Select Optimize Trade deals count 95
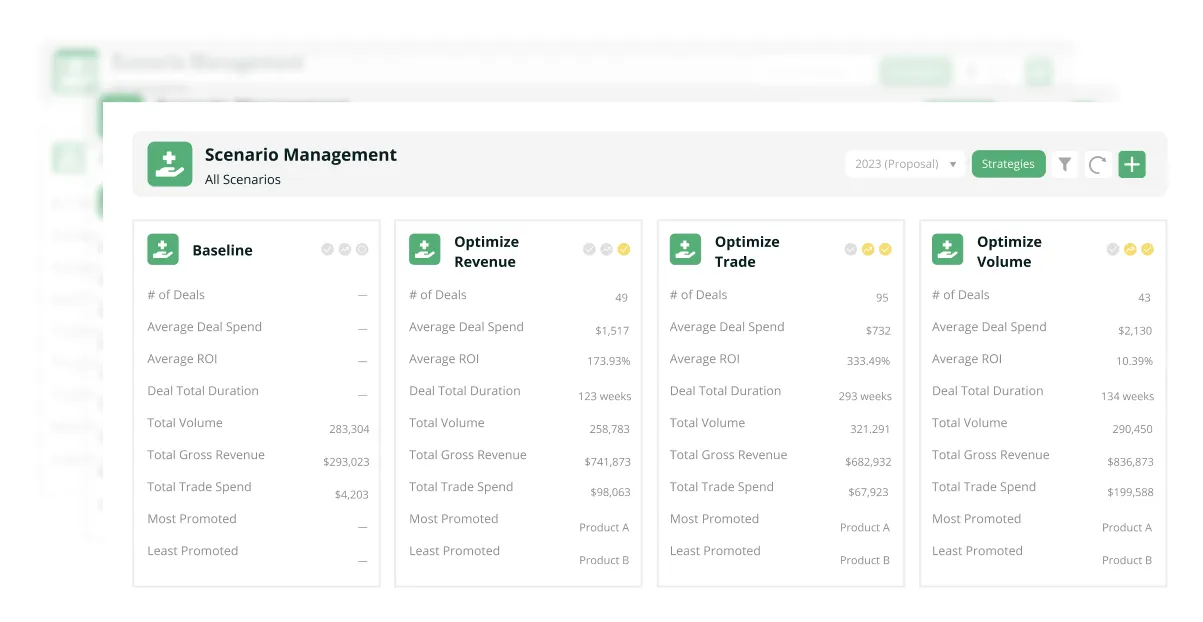The width and height of the screenshot is (1203, 622). (x=882, y=298)
